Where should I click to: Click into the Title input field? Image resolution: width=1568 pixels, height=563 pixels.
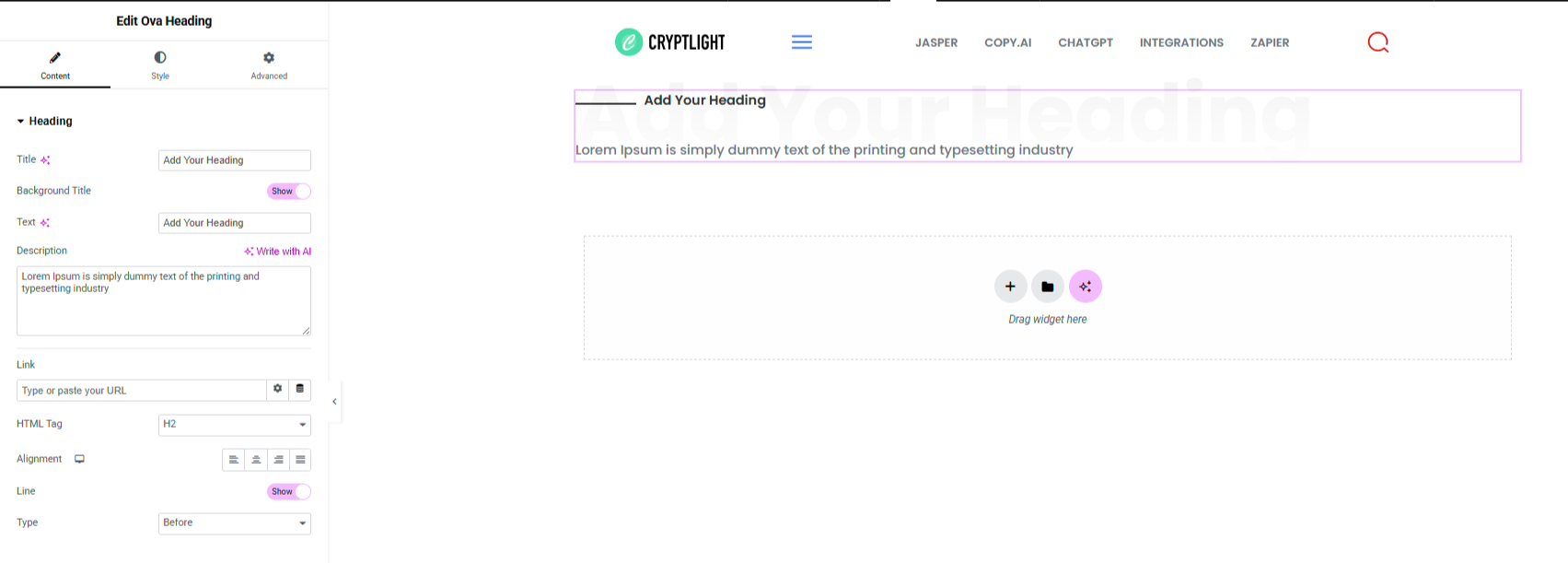pyautogui.click(x=235, y=160)
